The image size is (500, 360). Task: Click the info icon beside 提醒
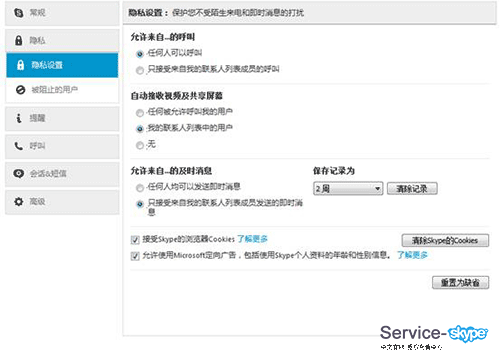coord(19,118)
